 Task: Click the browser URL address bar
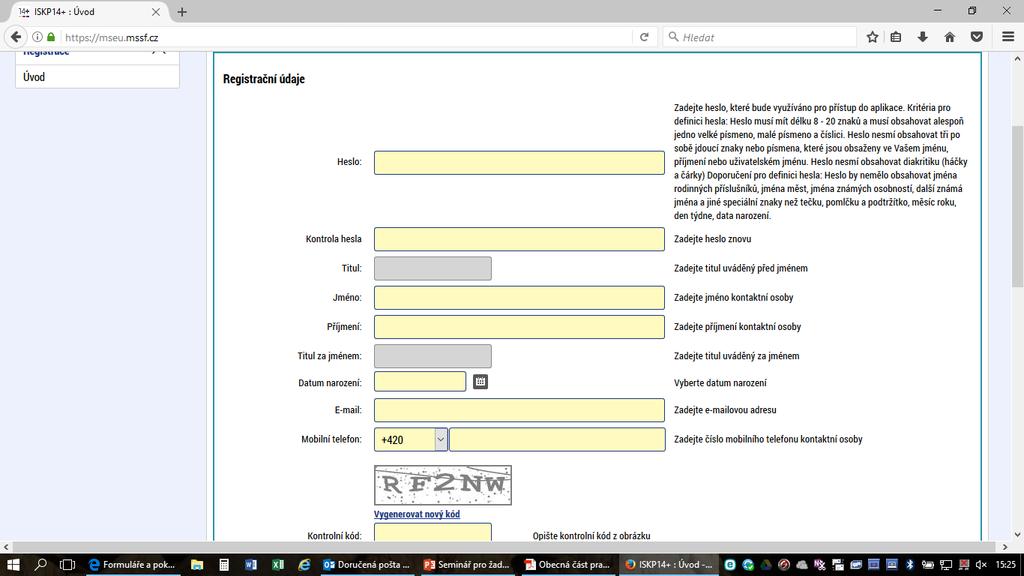pyautogui.click(x=346, y=37)
